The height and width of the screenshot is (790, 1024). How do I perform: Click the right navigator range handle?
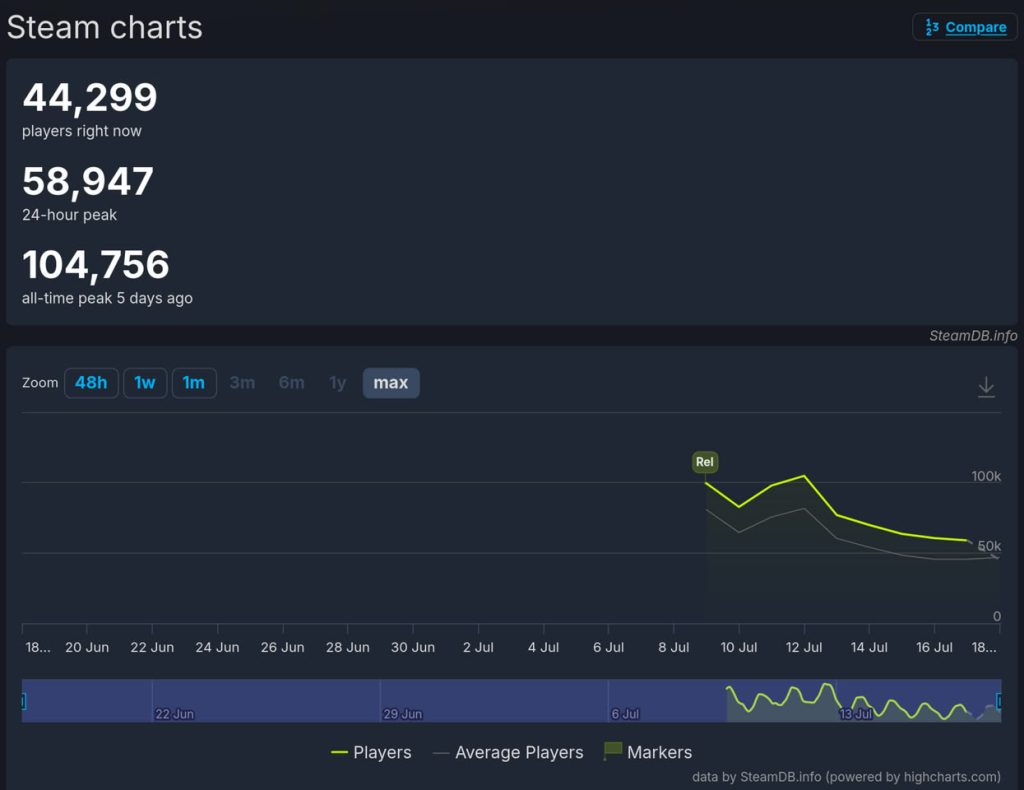pos(999,701)
